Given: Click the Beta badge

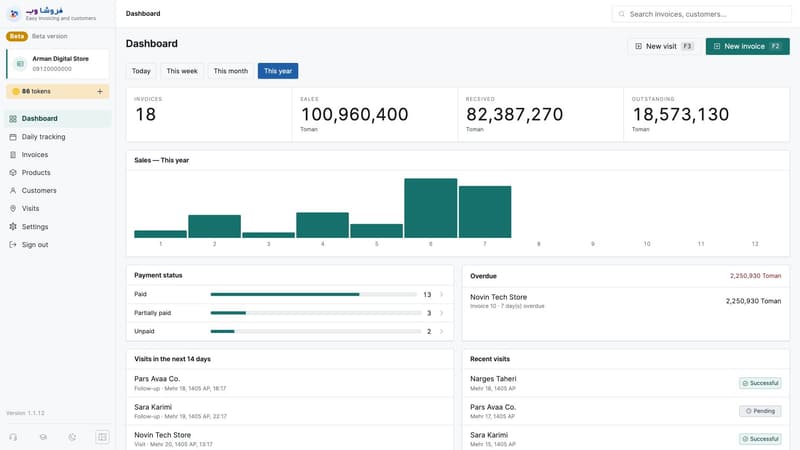Looking at the screenshot, I should (17, 36).
